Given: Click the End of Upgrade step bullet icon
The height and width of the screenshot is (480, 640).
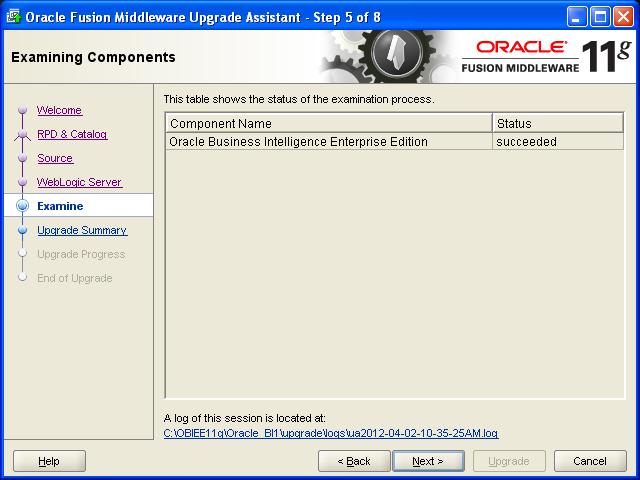Looking at the screenshot, I should [x=22, y=278].
